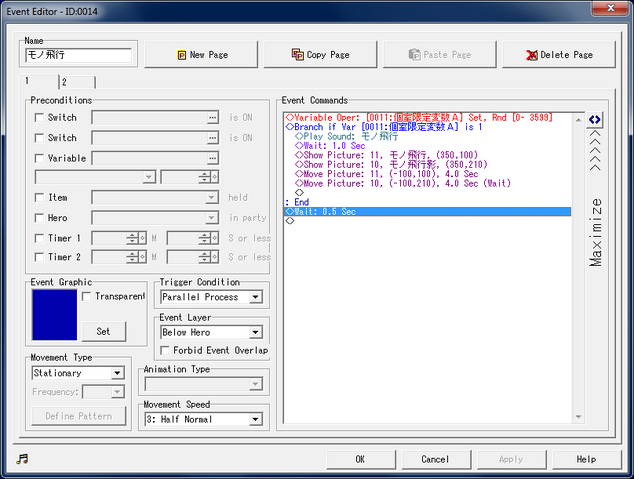
Task: Click the disabled Paste Page button
Action: 440,55
